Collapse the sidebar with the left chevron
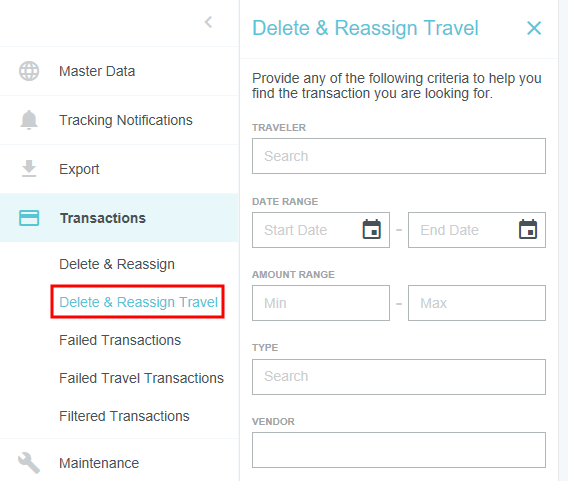This screenshot has height=481, width=568. pyautogui.click(x=208, y=22)
